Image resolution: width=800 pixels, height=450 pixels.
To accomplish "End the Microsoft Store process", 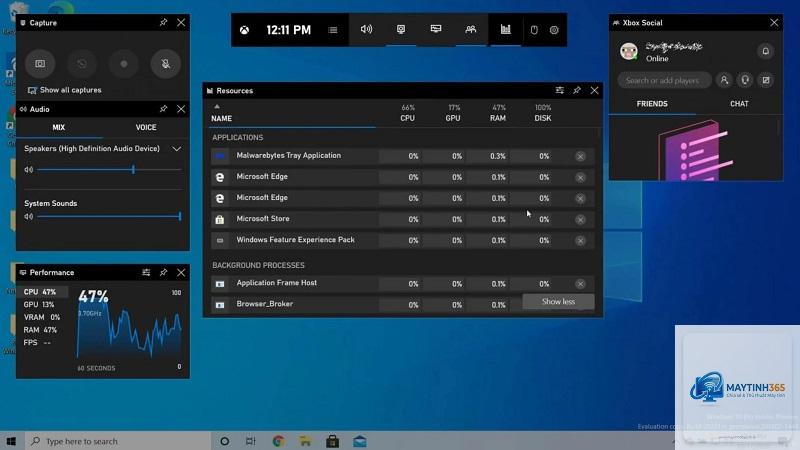I will point(580,219).
